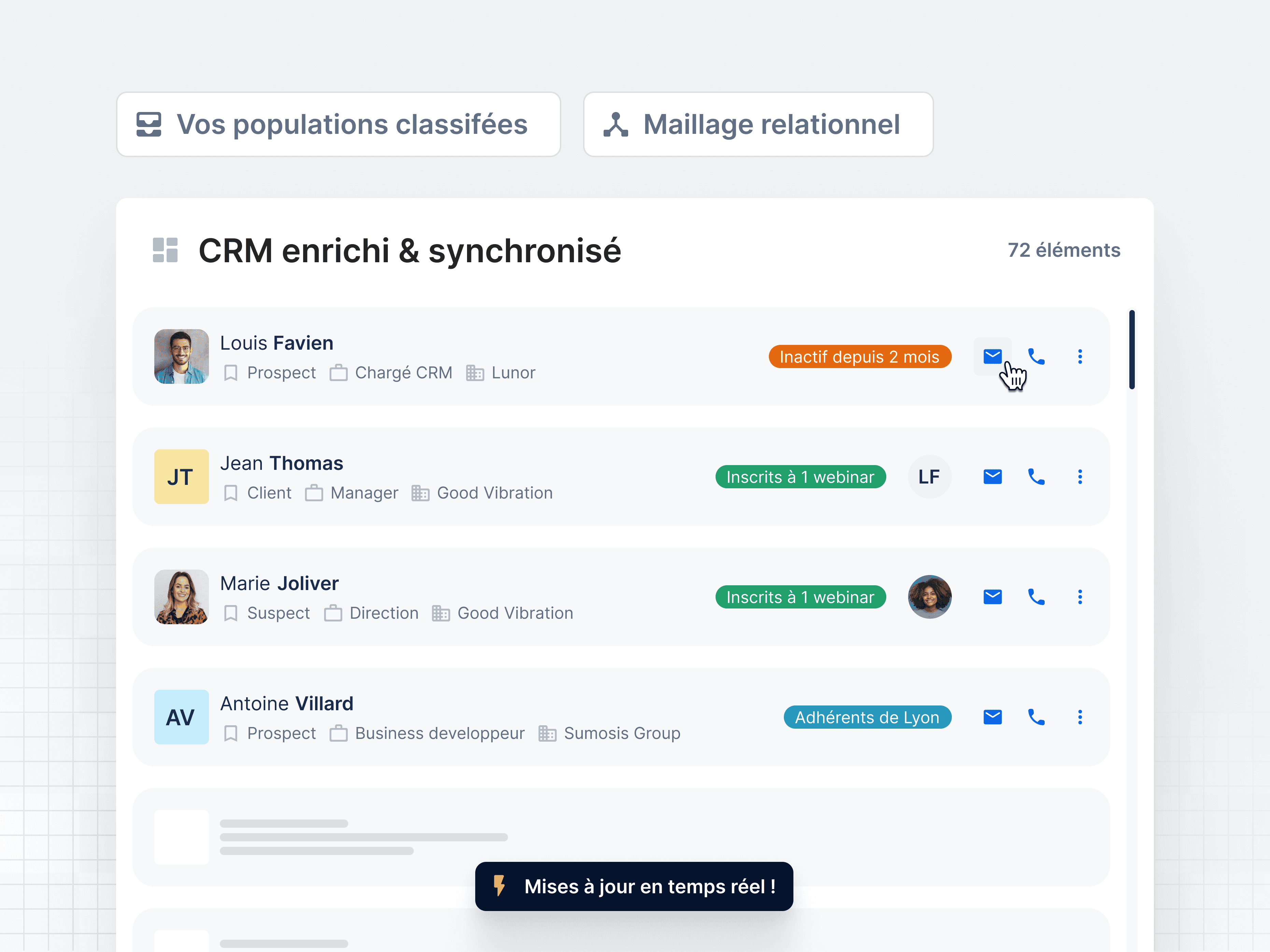Open Louis Favien's profile photo
The height and width of the screenshot is (952, 1270).
[x=181, y=356]
